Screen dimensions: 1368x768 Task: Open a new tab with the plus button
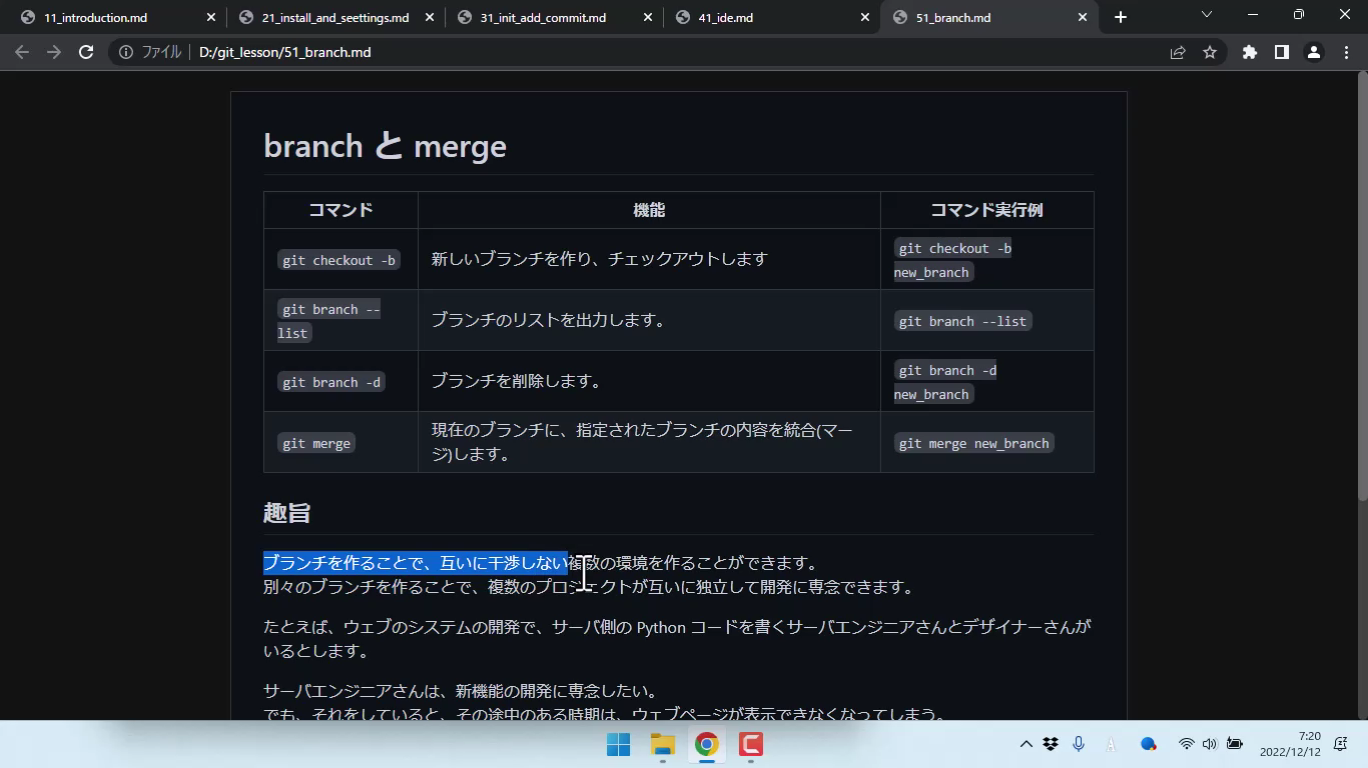(1120, 17)
